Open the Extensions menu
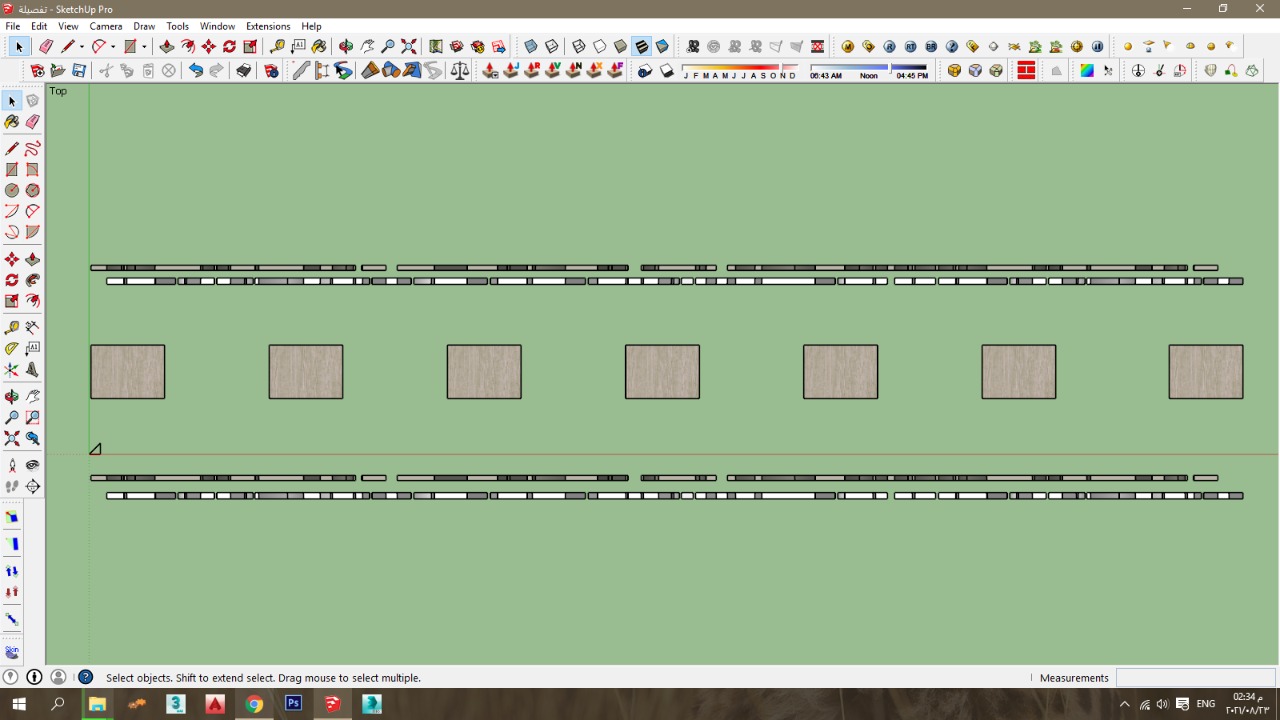Screen dimensions: 1280x720 pos(267,26)
